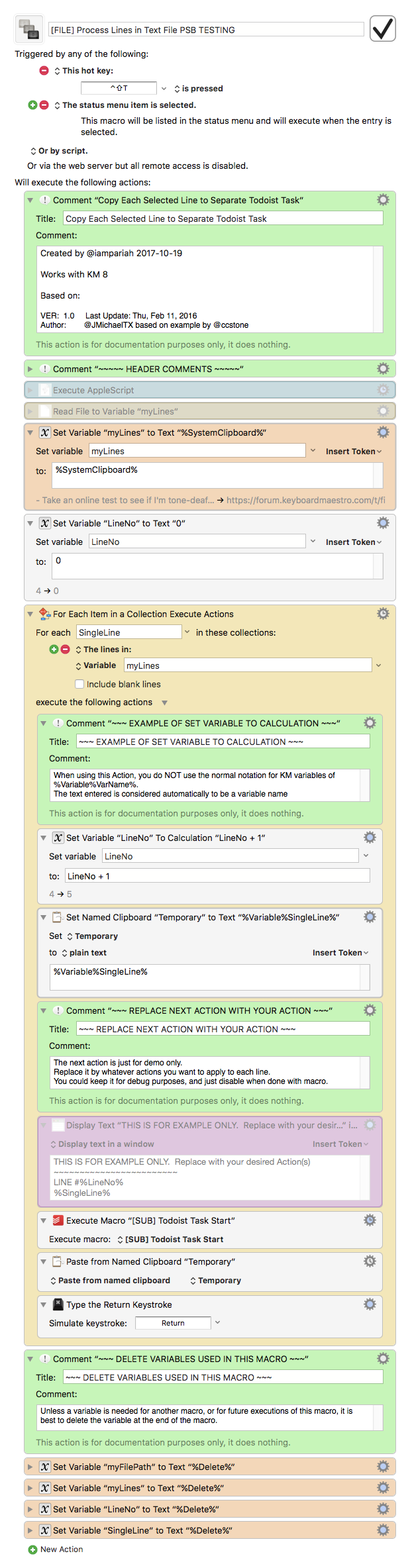Click New Action plus button
This screenshot has width=410, height=1568.
[32, 1549]
